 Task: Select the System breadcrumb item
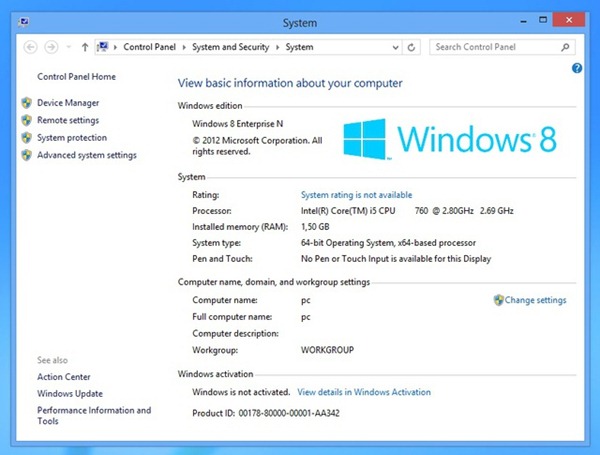click(300, 47)
